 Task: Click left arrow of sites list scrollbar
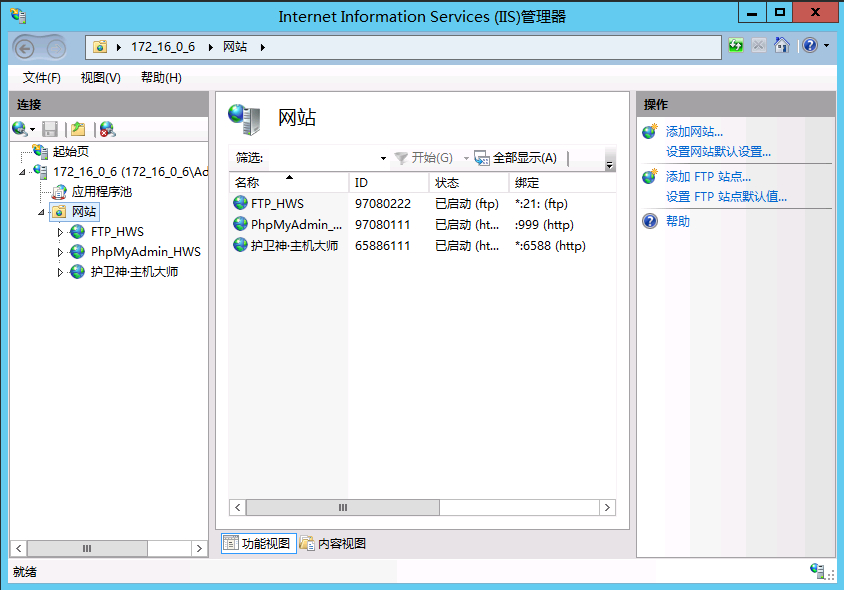coord(238,508)
